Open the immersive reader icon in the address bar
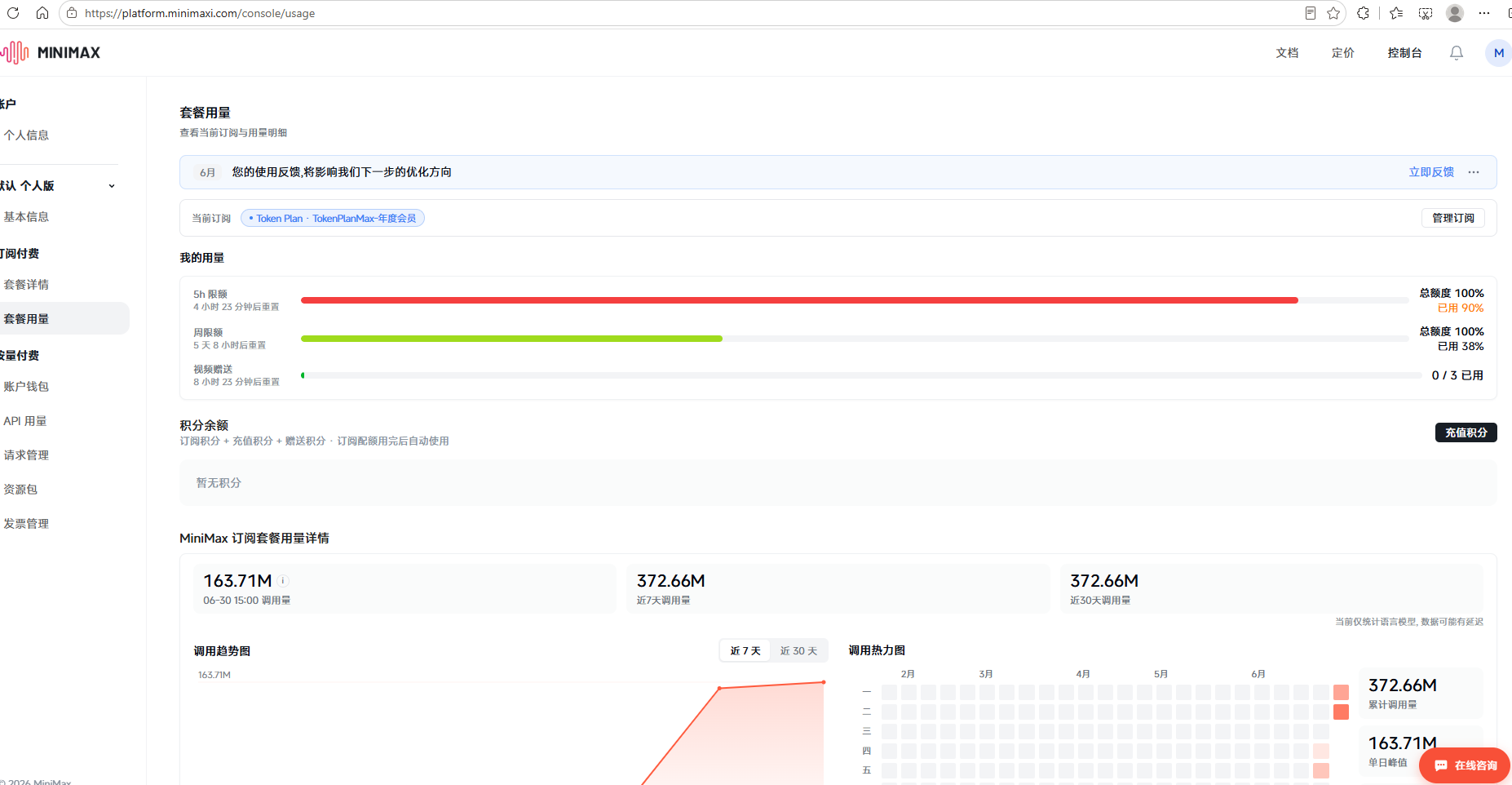This screenshot has height=785, width=1512. (x=1310, y=13)
